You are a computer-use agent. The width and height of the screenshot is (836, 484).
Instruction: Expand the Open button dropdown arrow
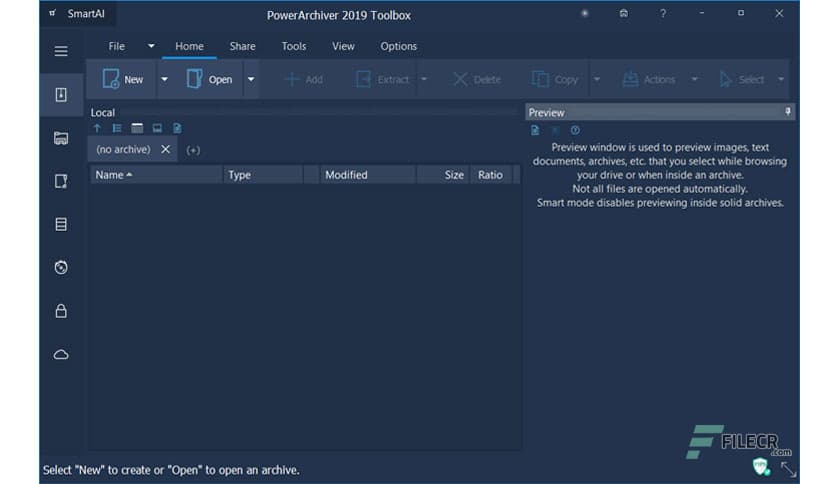251,79
